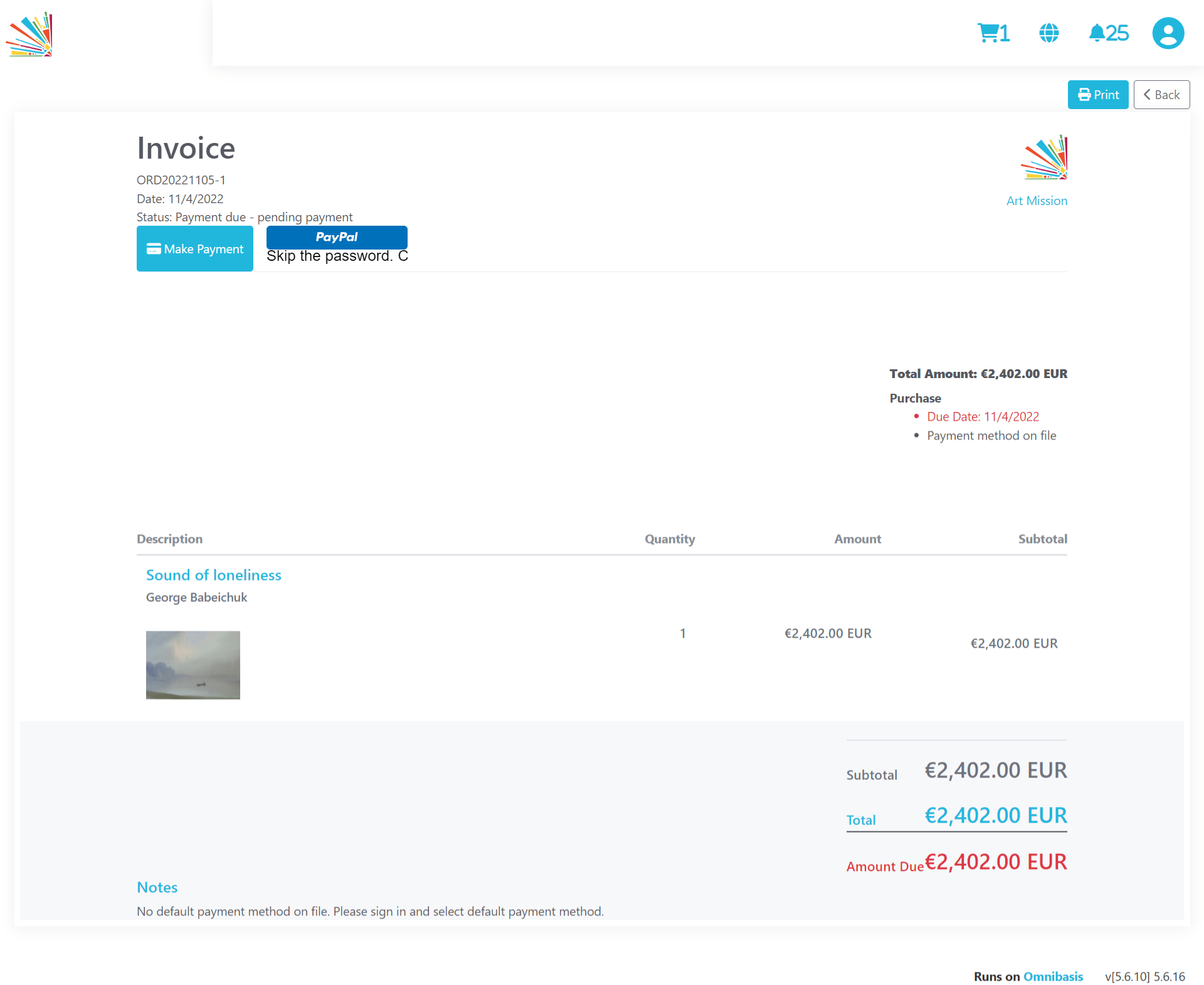The image size is (1204, 985).
Task: Open the shopping cart icon
Action: 988,33
